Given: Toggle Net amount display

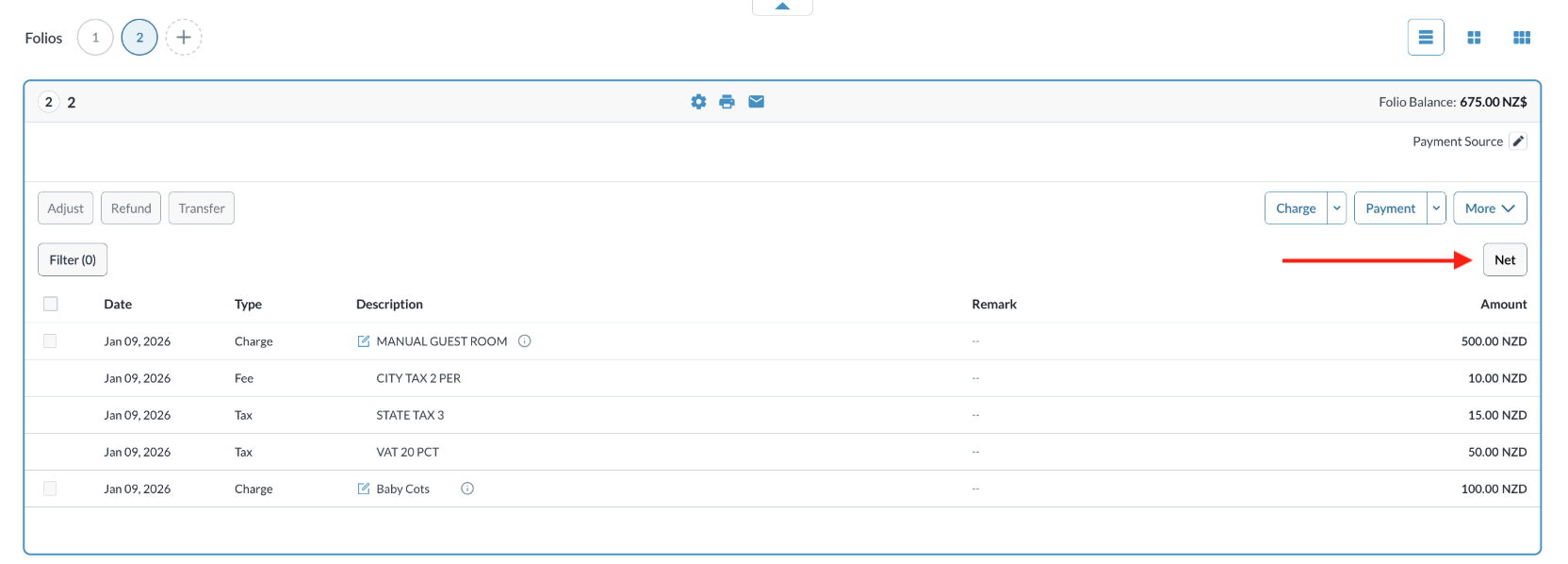Looking at the screenshot, I should (1505, 260).
